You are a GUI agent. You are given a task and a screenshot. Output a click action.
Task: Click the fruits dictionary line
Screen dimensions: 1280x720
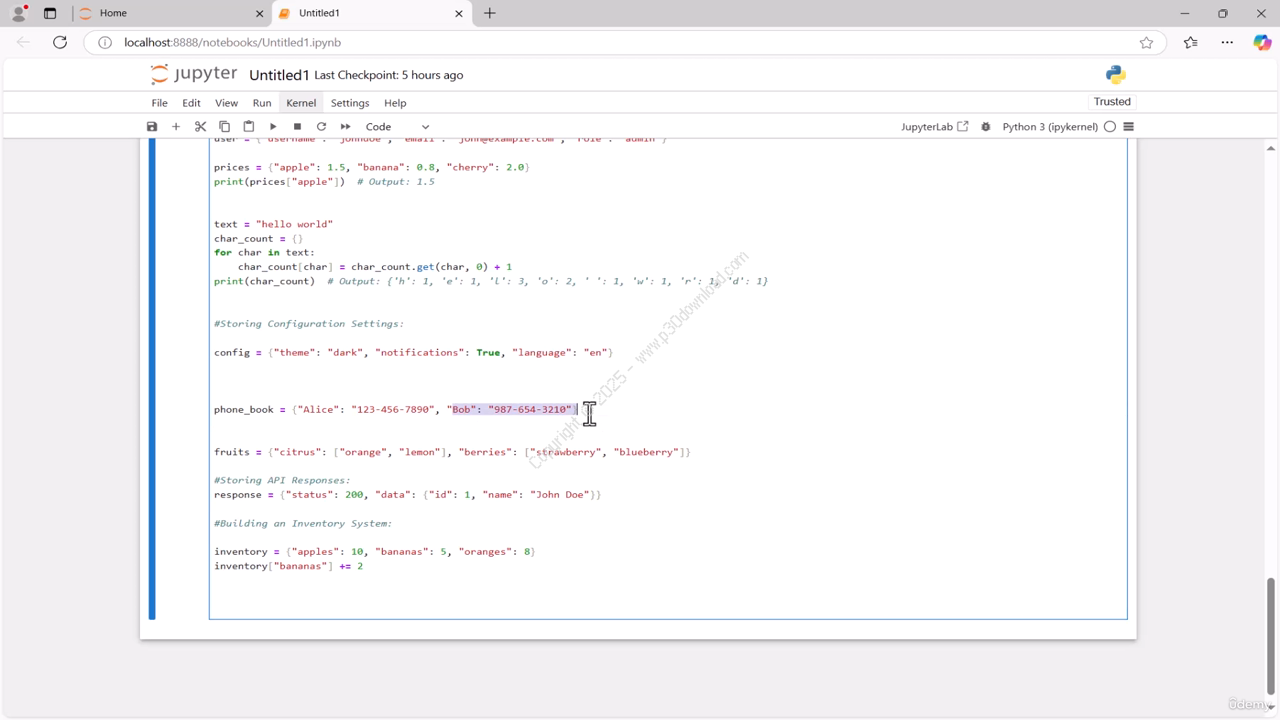[452, 452]
